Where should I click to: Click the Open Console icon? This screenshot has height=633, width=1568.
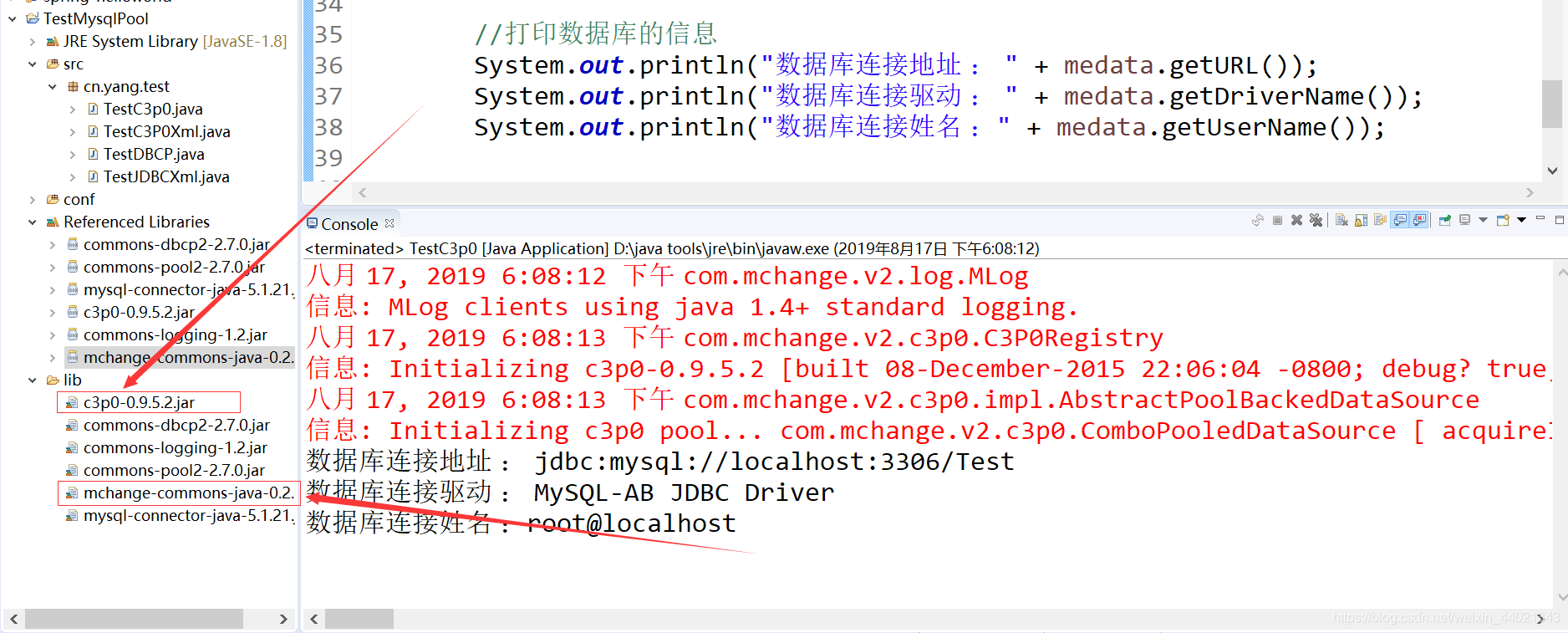click(1503, 220)
